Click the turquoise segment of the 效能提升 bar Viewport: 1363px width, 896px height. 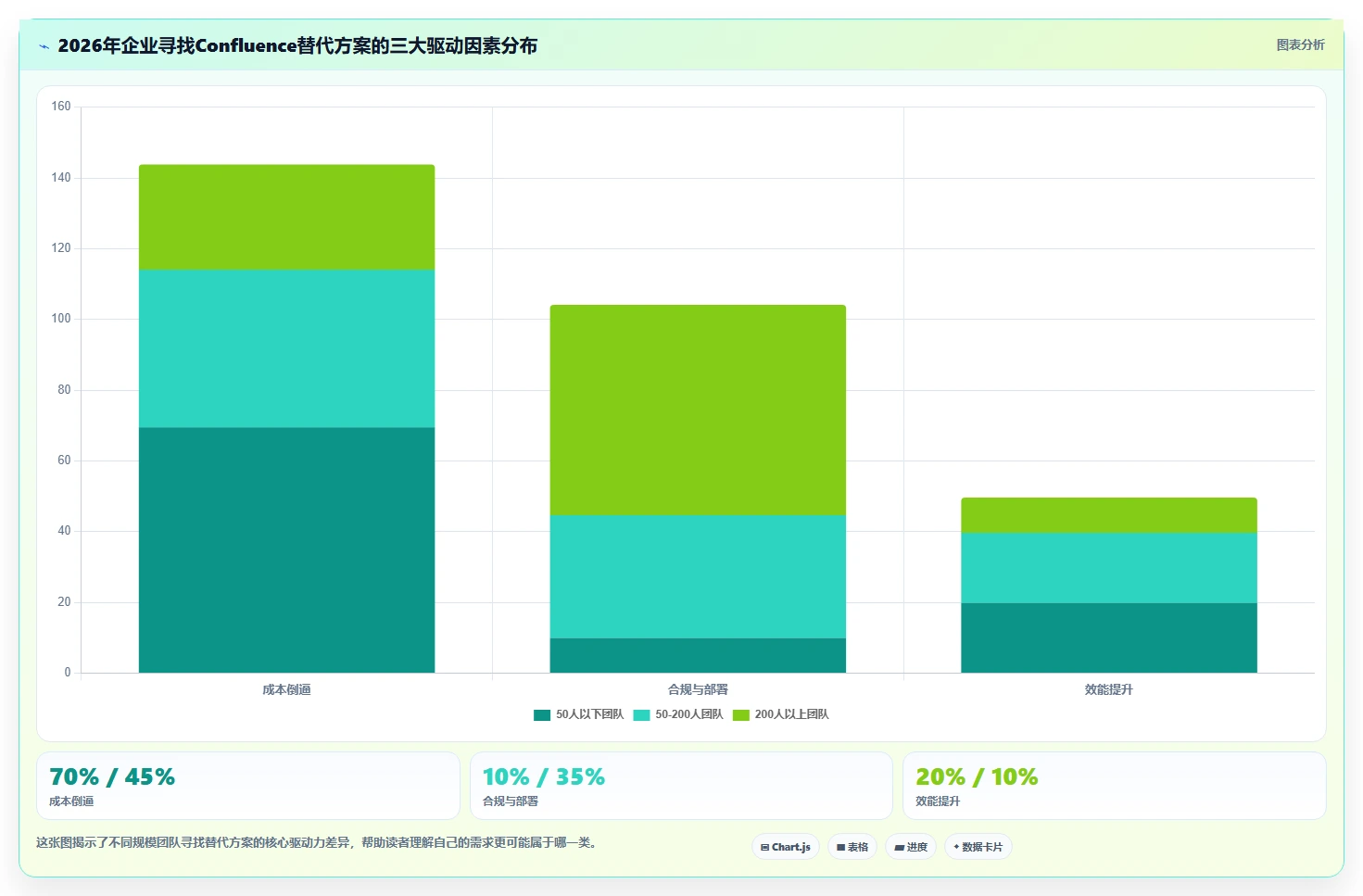click(x=1109, y=568)
